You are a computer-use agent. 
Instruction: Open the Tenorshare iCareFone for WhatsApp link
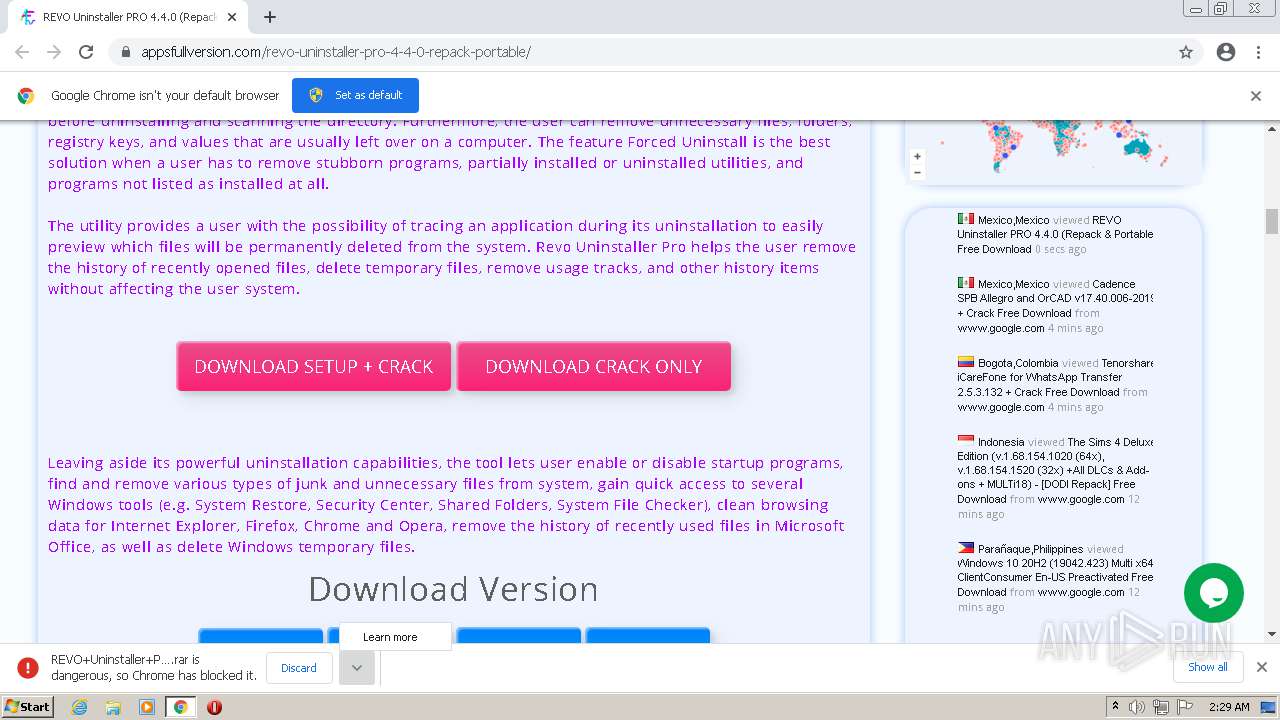click(1055, 377)
